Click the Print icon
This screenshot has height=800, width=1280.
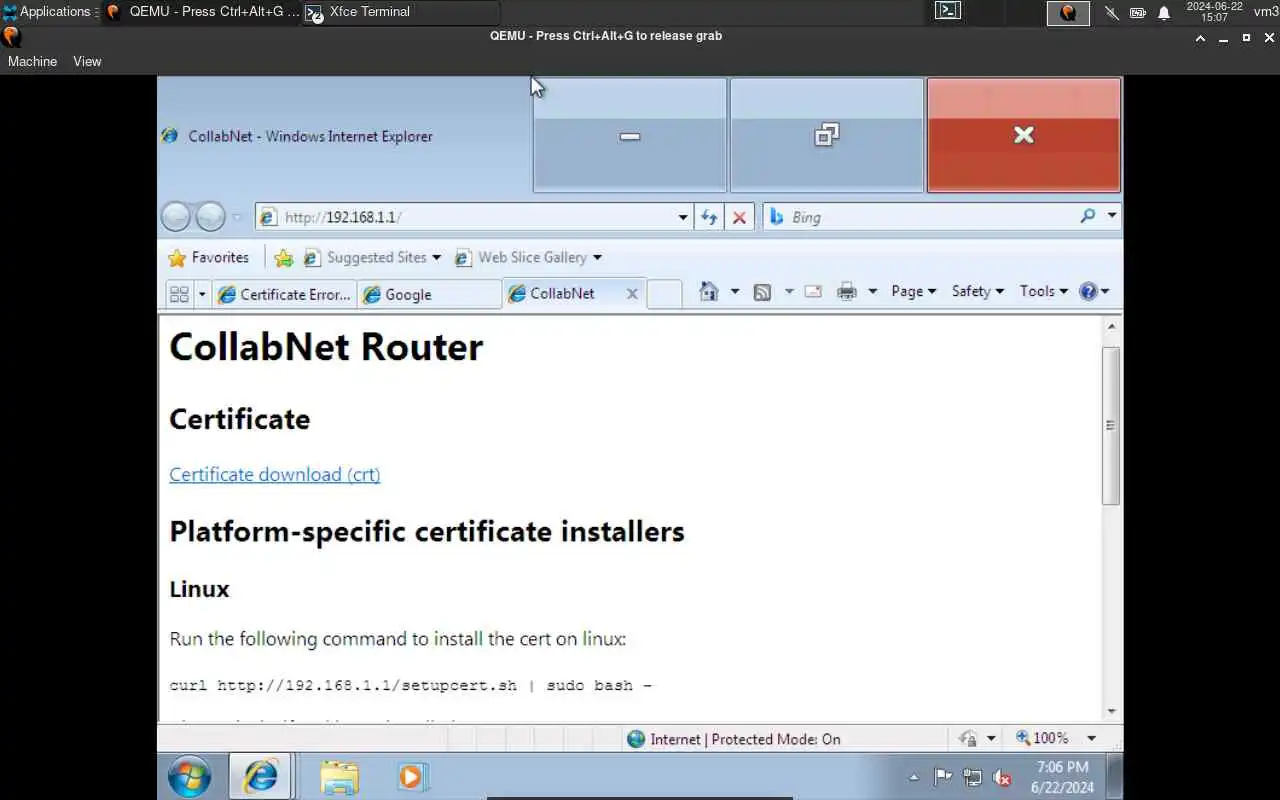[x=847, y=291]
